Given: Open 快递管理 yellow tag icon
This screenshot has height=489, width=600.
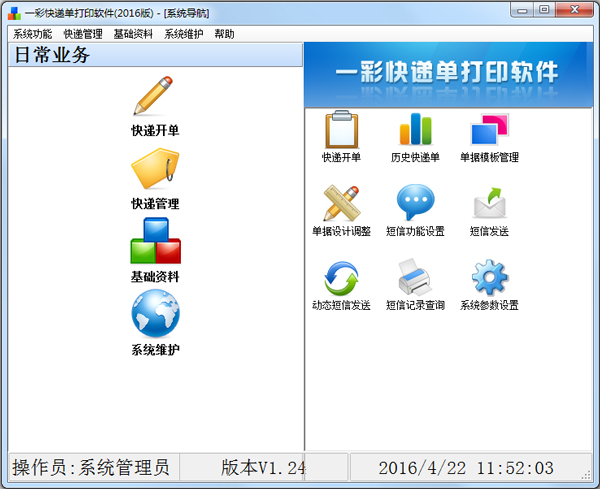Looking at the screenshot, I should (x=155, y=170).
